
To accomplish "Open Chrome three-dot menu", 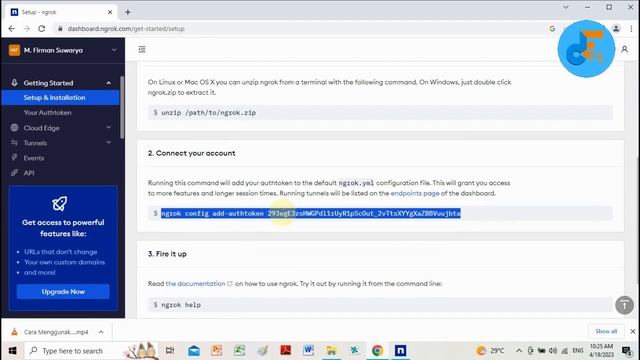I will point(631,29).
